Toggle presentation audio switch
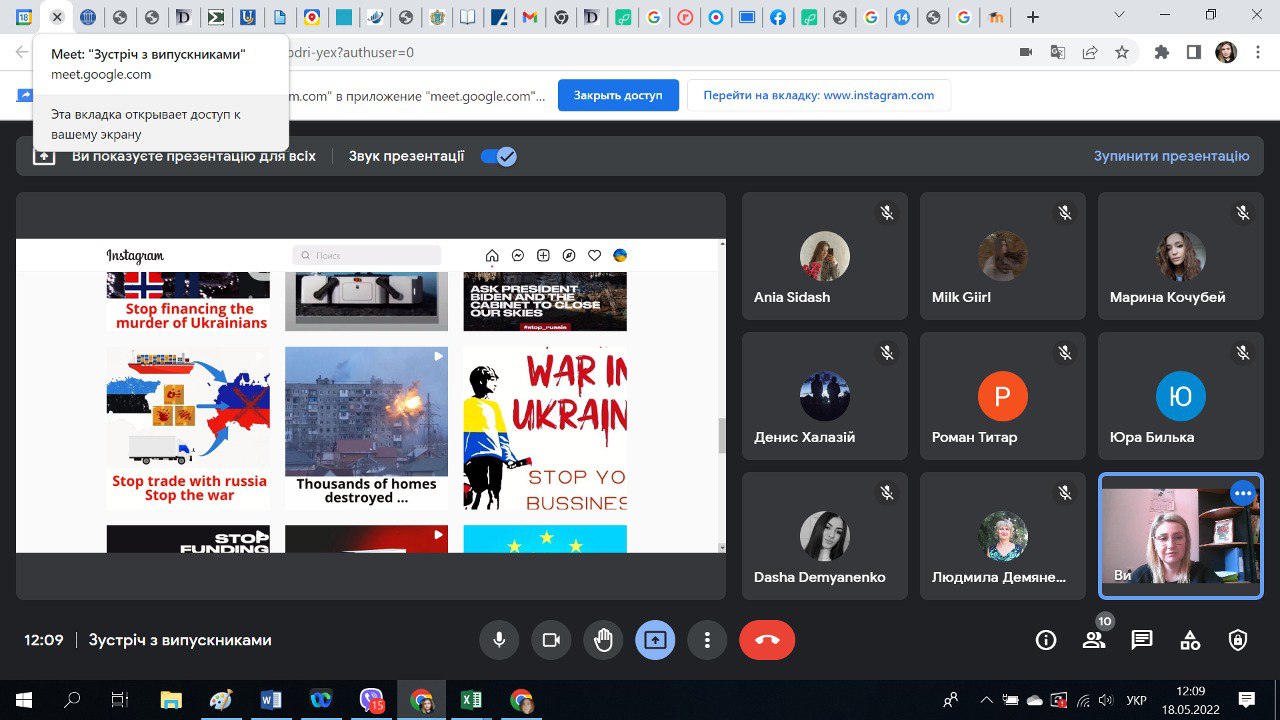The image size is (1280, 720). [499, 156]
